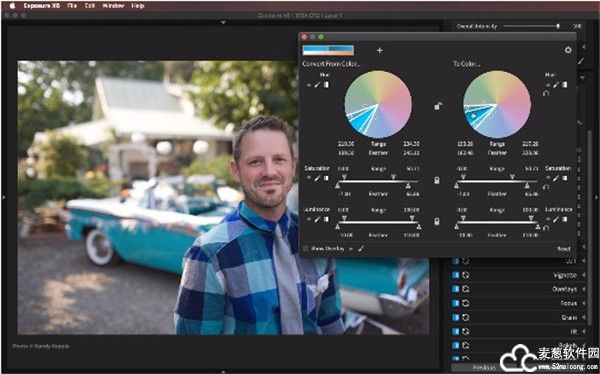Image resolution: width=600 pixels, height=374 pixels.
Task: Add a new color replacement with plus icon
Action: point(380,50)
